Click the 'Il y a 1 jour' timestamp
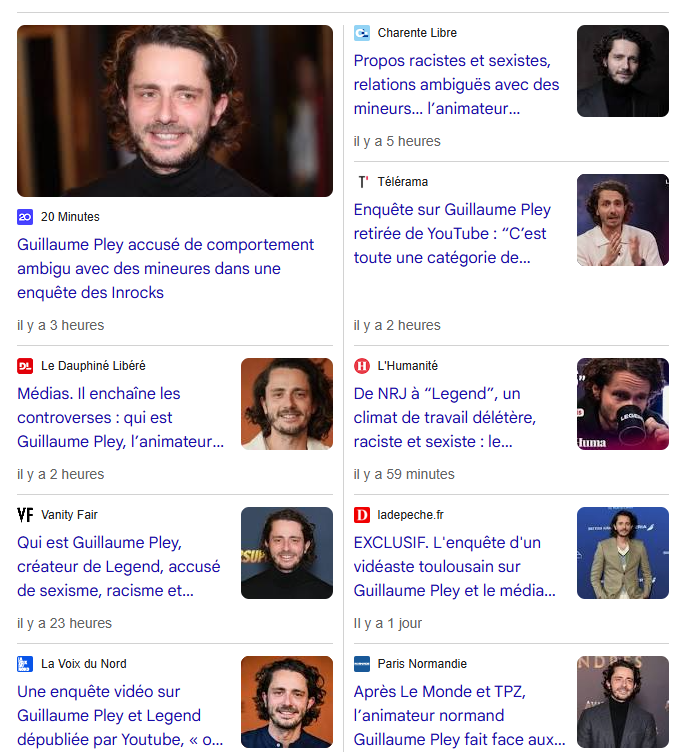 click(x=388, y=623)
